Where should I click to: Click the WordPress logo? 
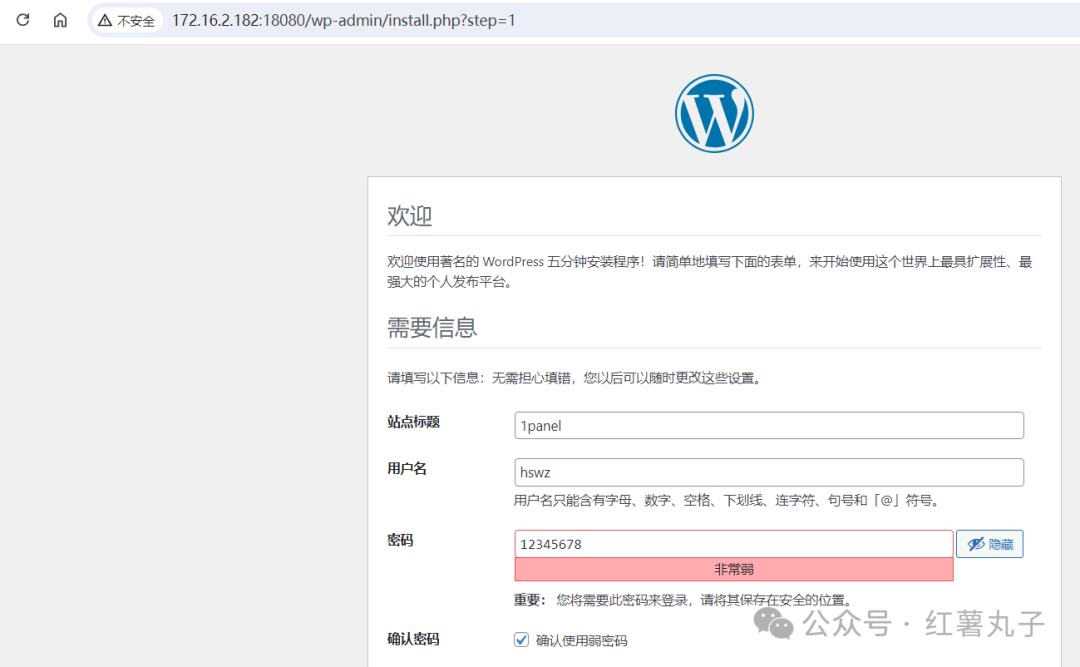714,113
